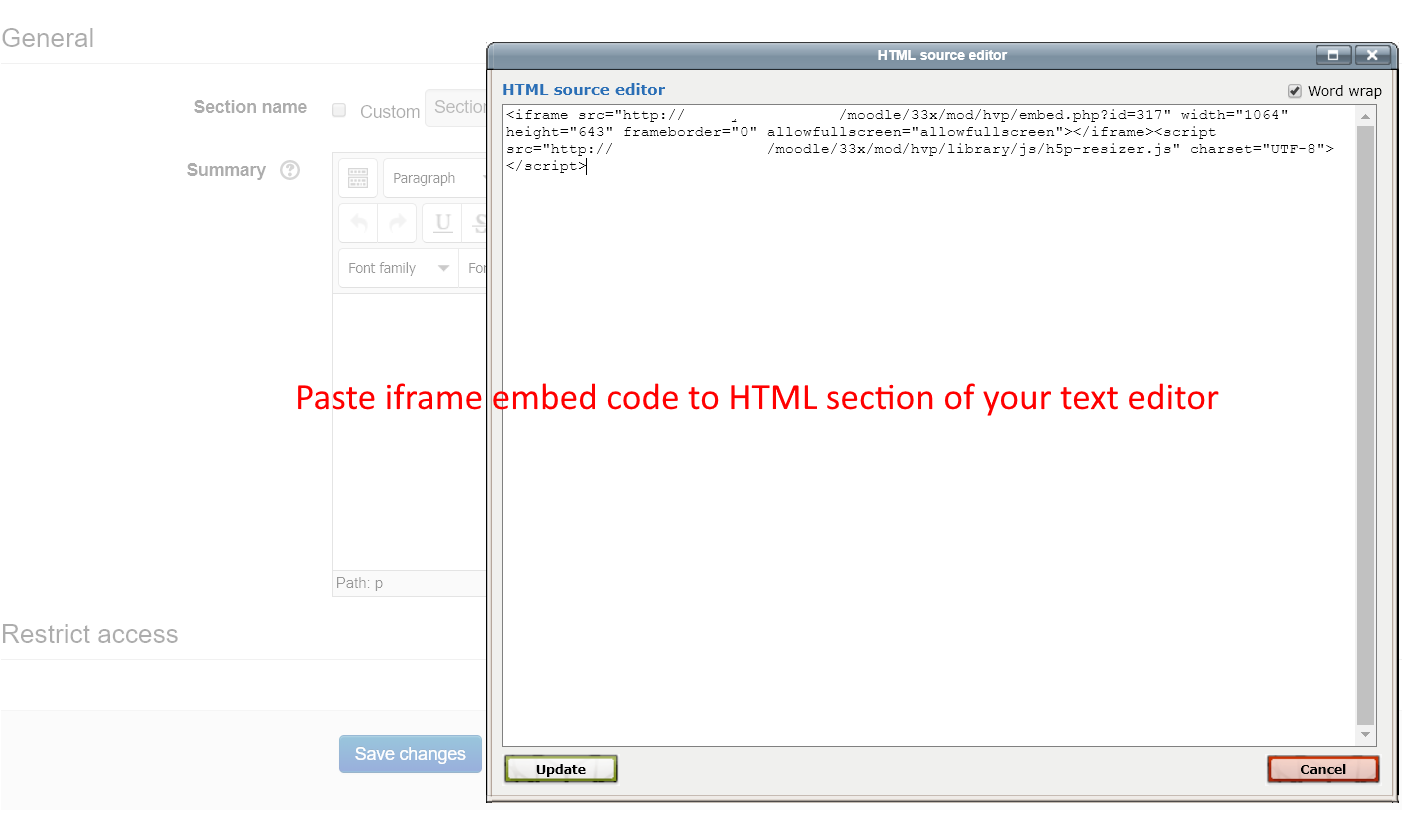Click the undo arrow icon

pos(359,222)
